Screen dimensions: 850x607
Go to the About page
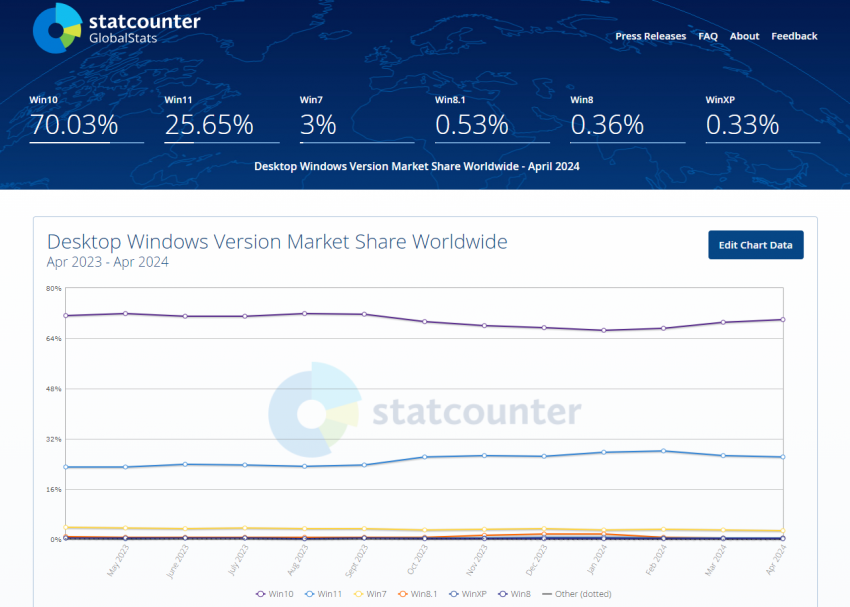click(x=744, y=36)
